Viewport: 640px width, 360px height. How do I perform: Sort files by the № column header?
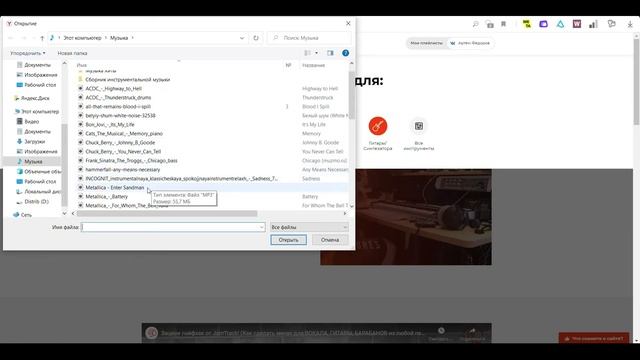coord(288,65)
